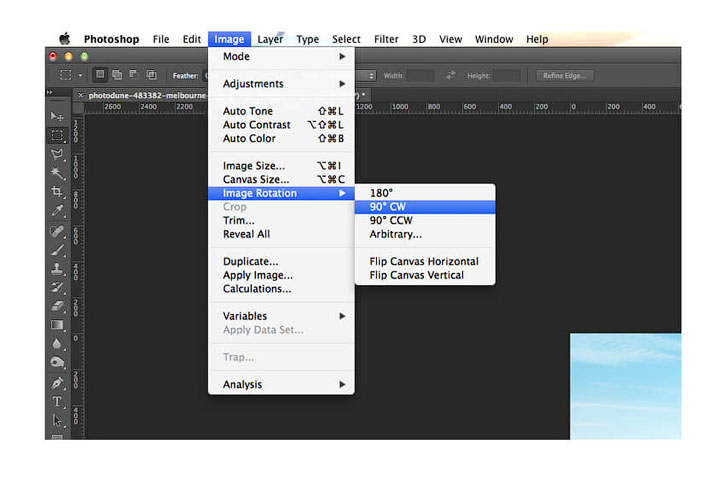Choose Subtract from selection mode
Viewport: 725px width, 479px height.
(134, 75)
